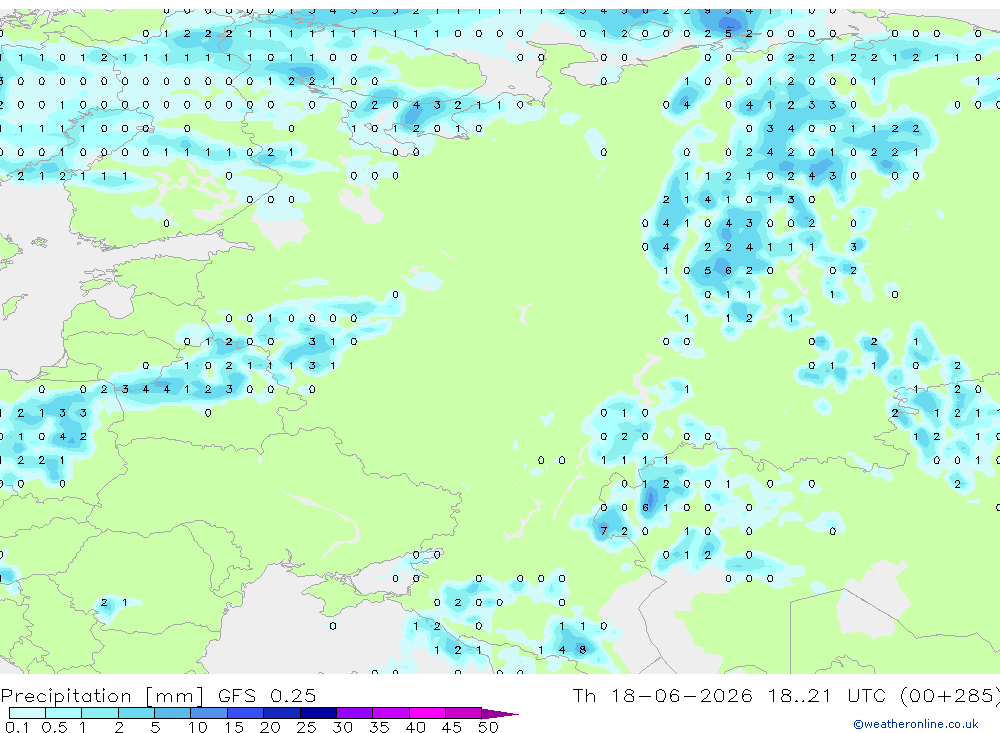Open the weatheronline.co.uk copyright link
This screenshot has width=1000, height=733.
pos(916,724)
